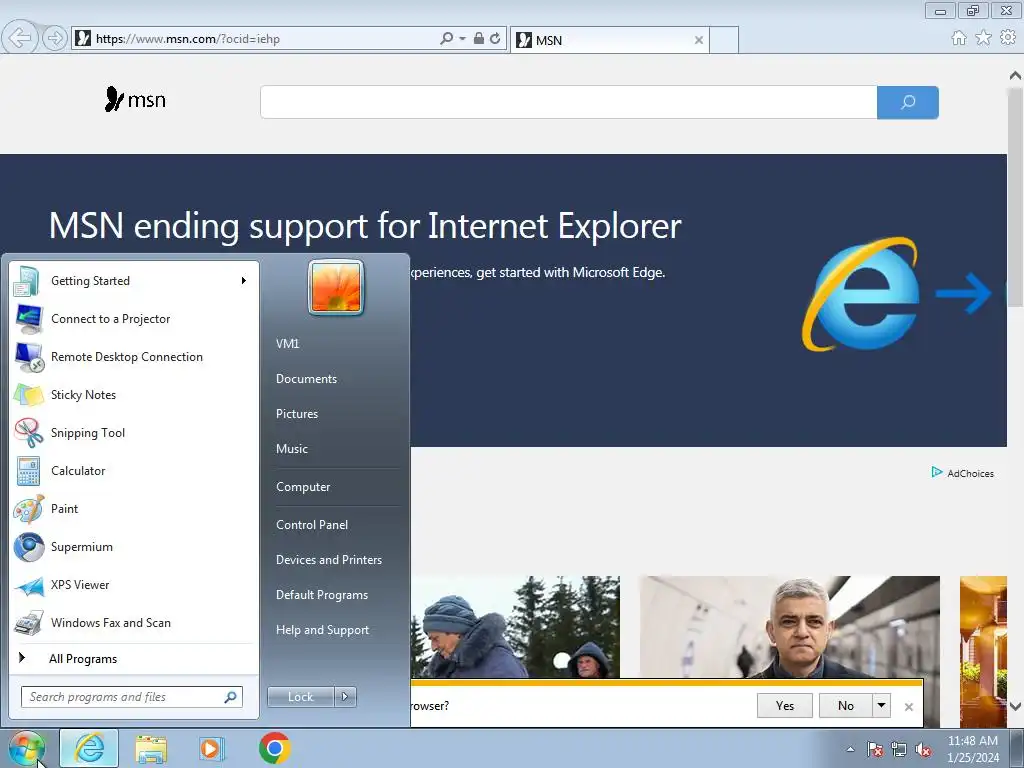Click the Action Center flag tray icon
The image size is (1024, 768).
[x=875, y=749]
